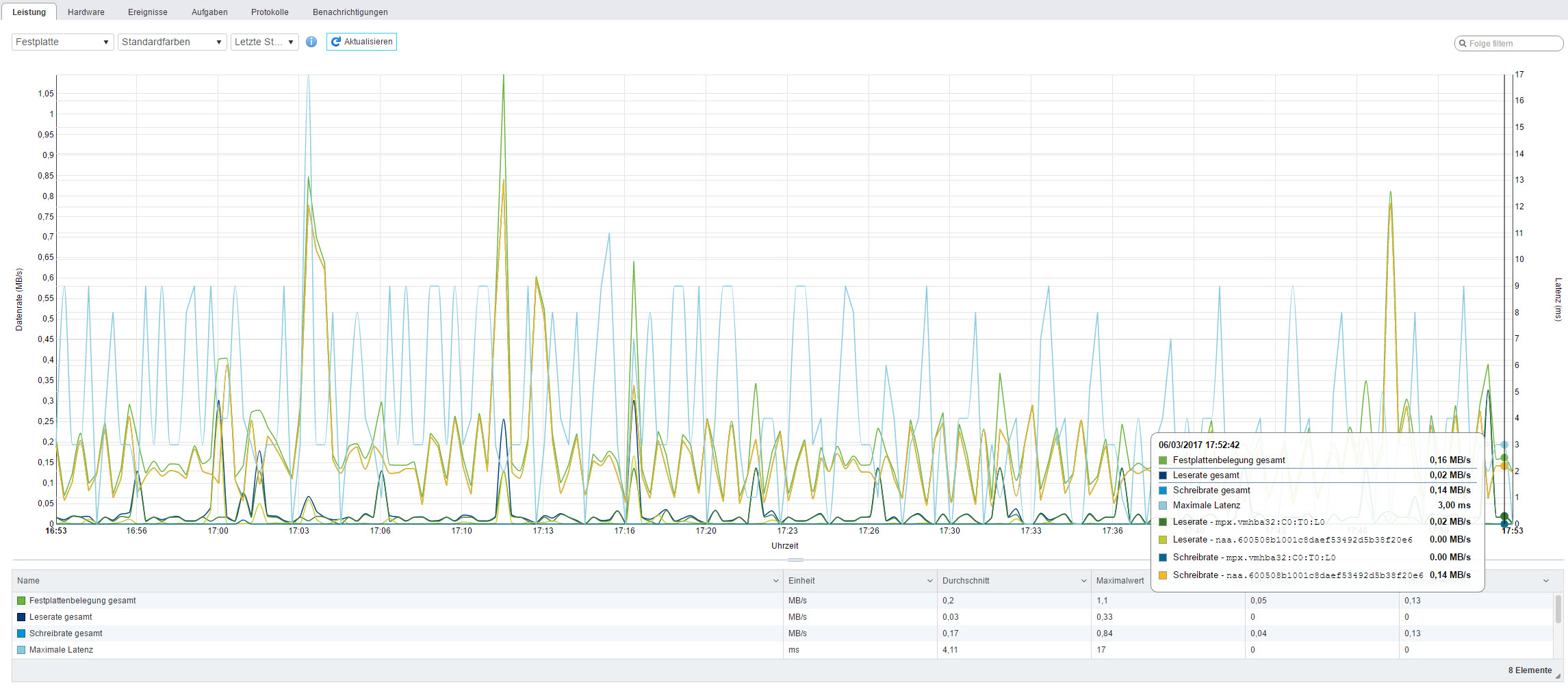The image size is (1568, 693).
Task: Click the dark blue Leserate gesamt swatch
Action: [21, 617]
